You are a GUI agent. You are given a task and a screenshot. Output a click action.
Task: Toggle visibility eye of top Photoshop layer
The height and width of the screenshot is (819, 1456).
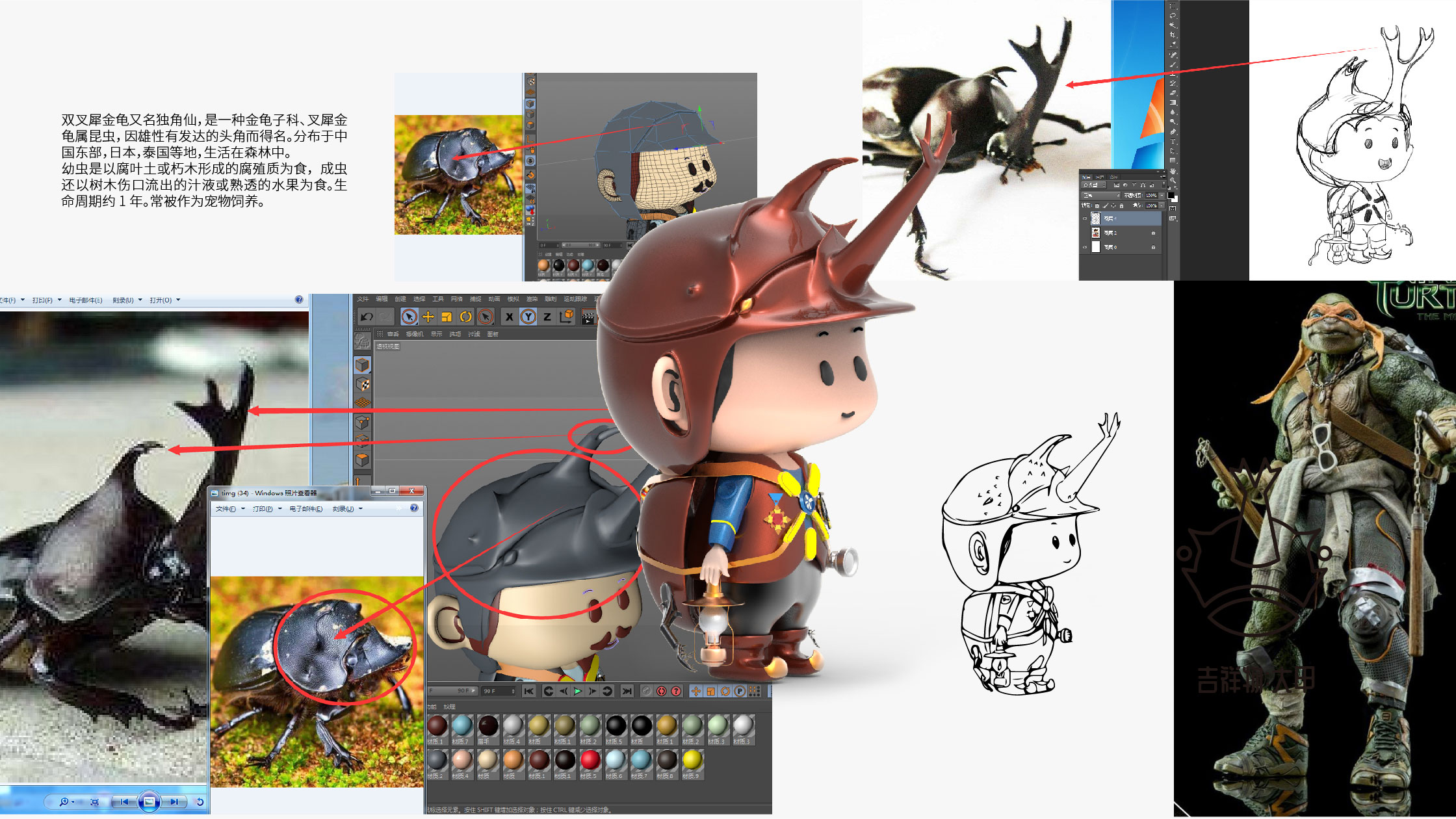1085,219
